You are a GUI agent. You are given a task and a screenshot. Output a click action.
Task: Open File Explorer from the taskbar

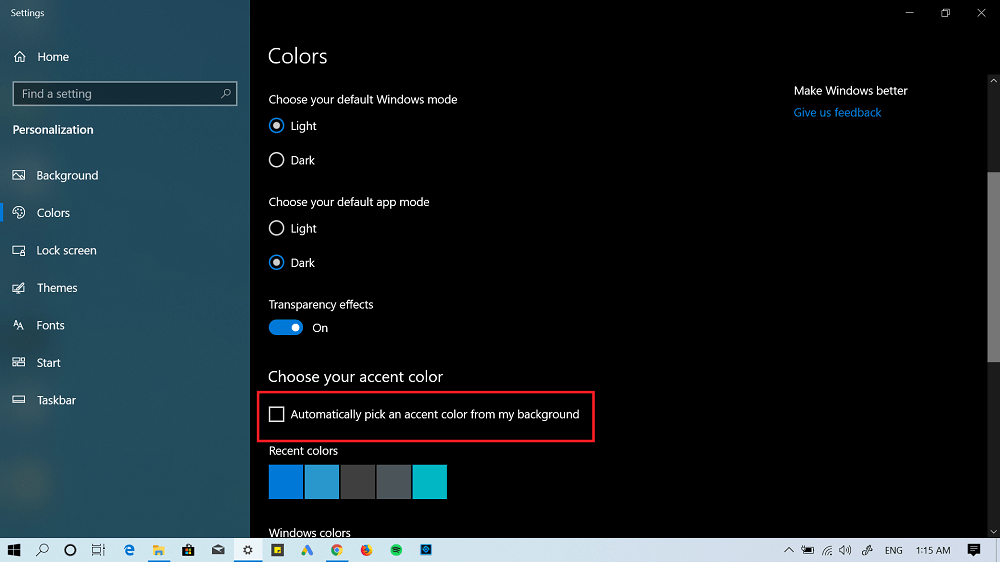pos(159,550)
